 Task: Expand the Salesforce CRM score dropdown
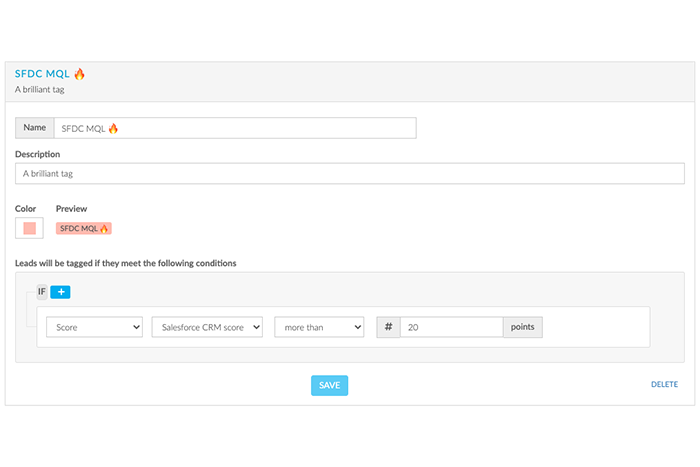tap(207, 327)
